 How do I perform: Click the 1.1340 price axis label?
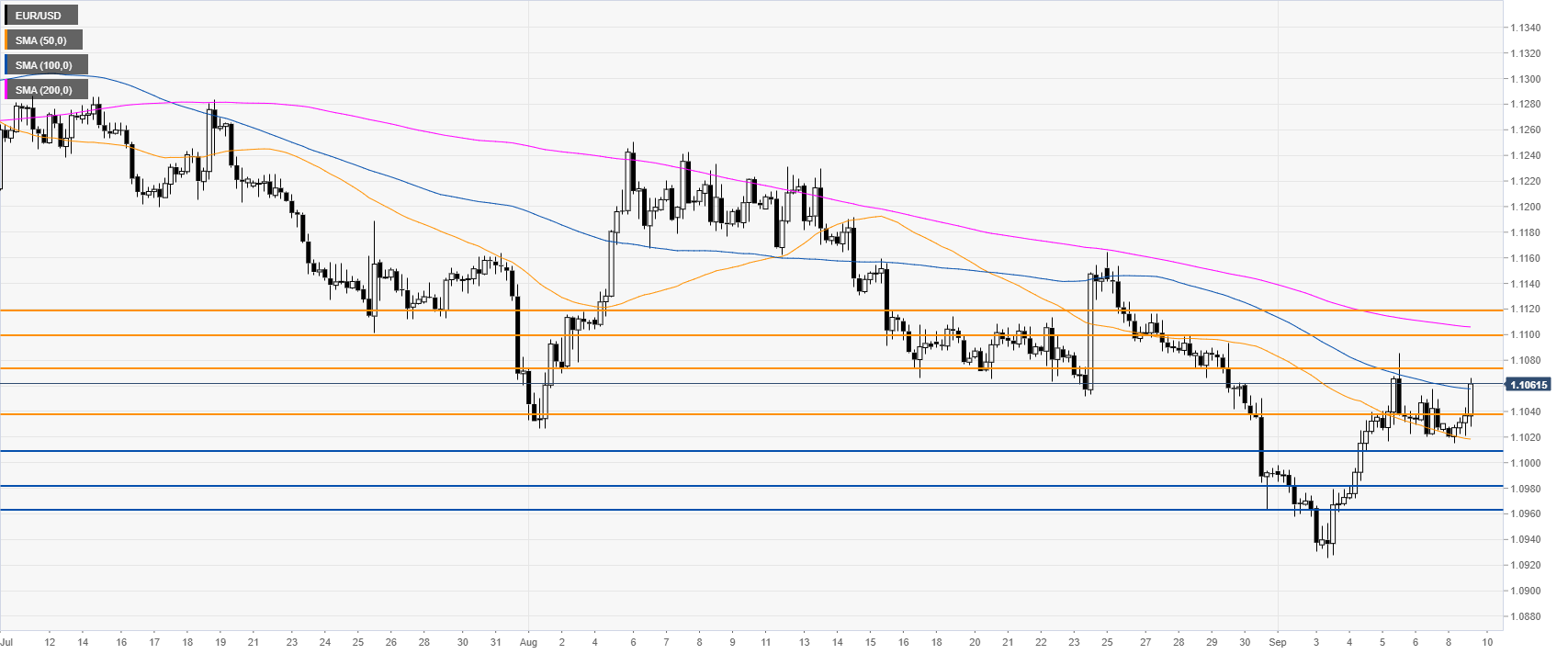tap(1526, 28)
